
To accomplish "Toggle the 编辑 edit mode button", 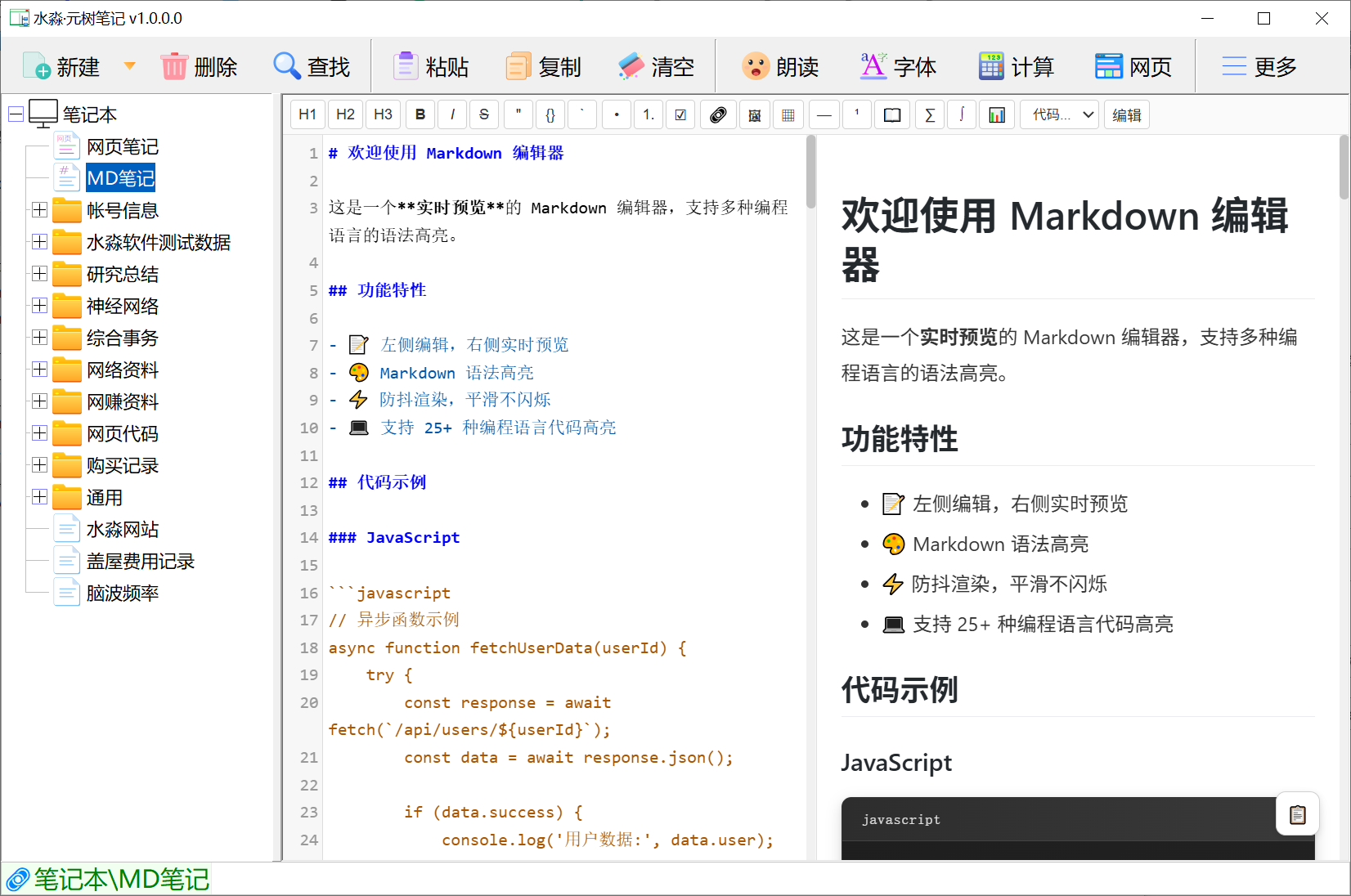I will pos(1126,114).
